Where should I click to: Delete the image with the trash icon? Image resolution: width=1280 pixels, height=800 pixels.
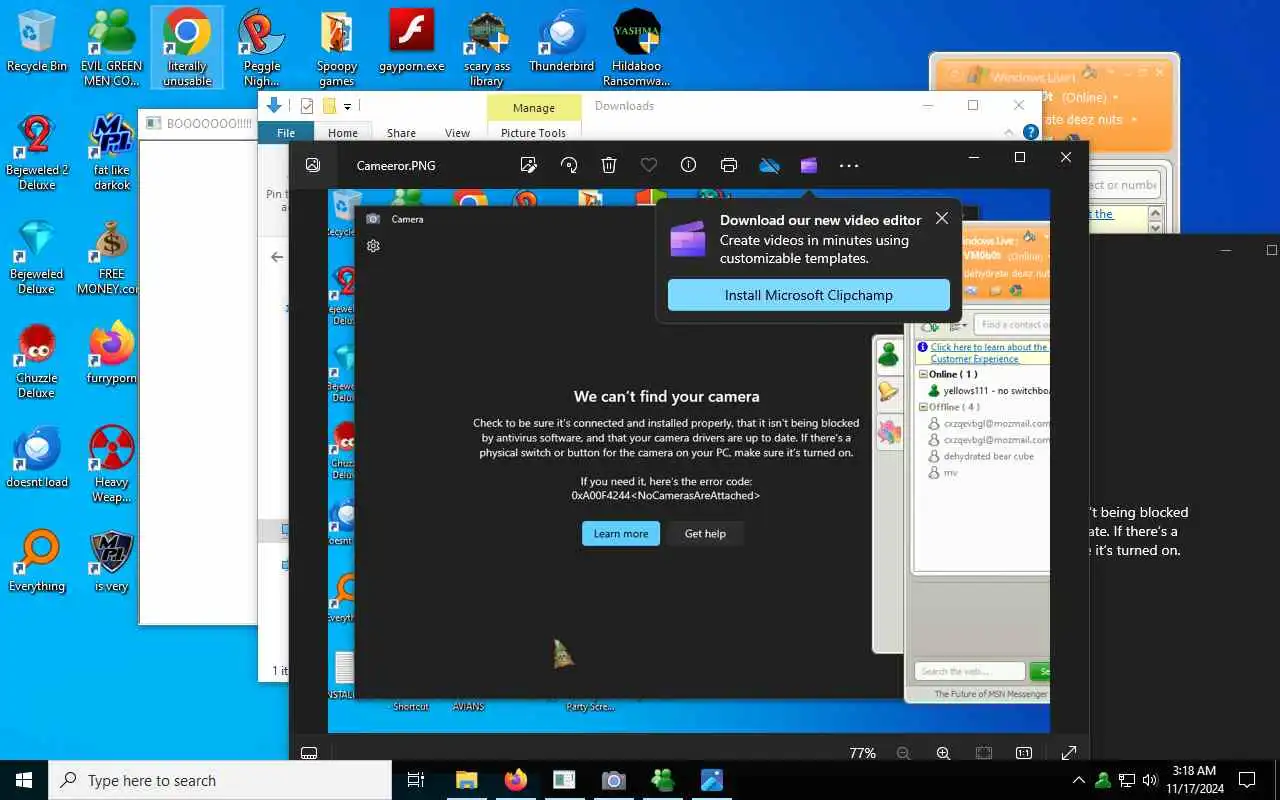(609, 165)
